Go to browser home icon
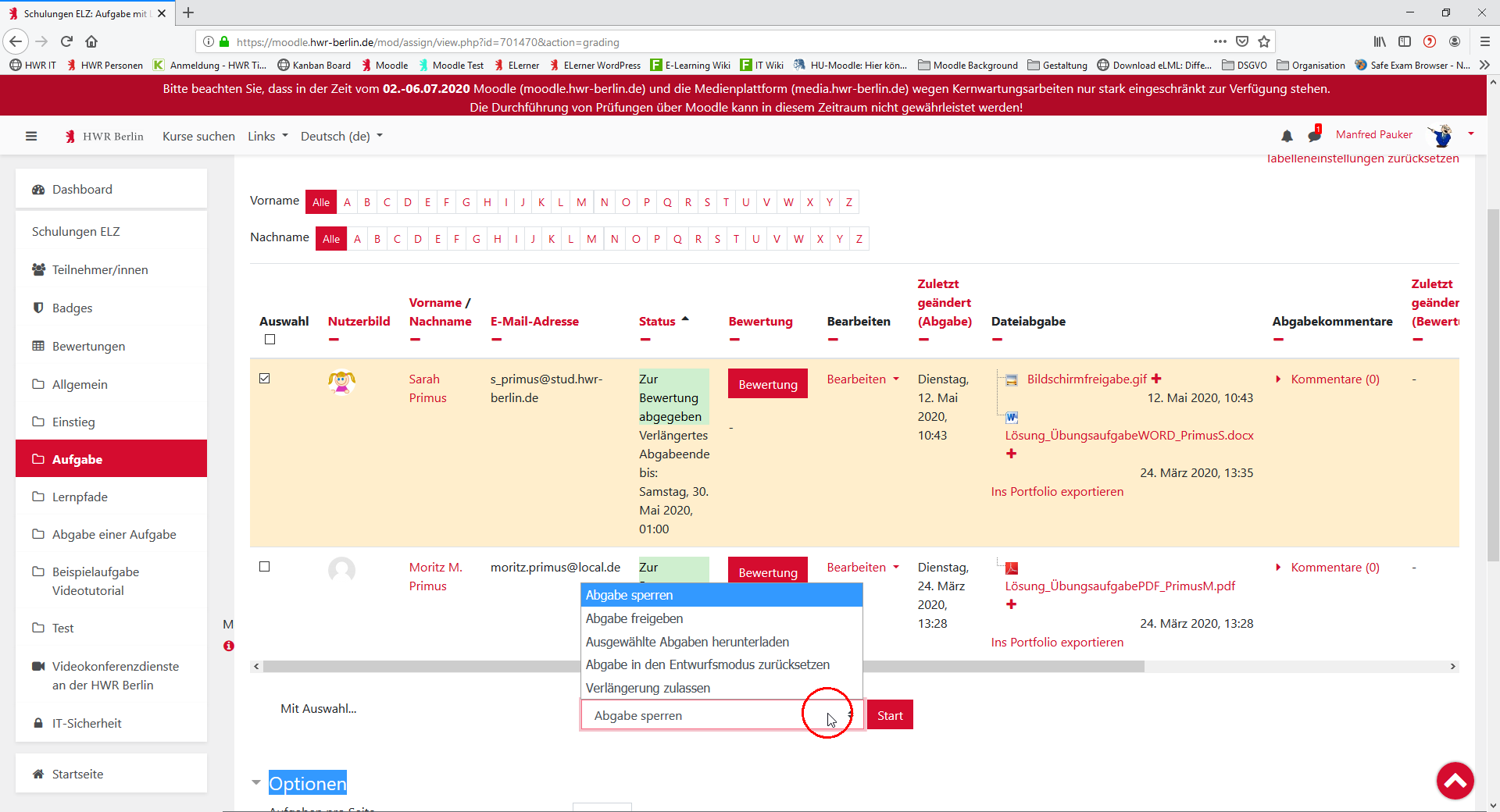The height and width of the screenshot is (812, 1500). point(91,41)
